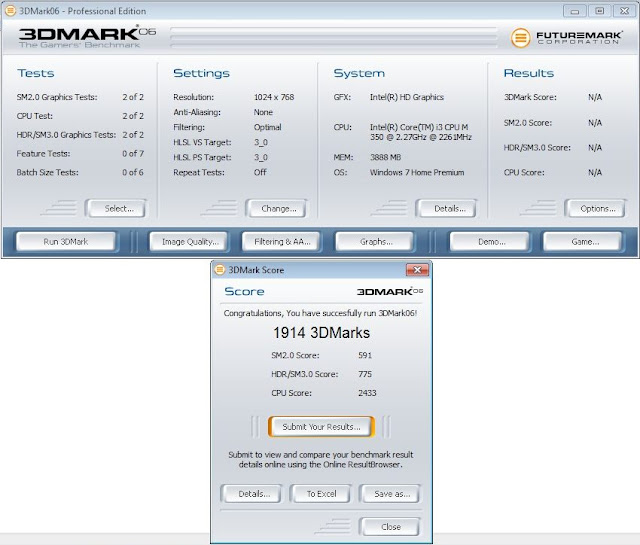The height and width of the screenshot is (545, 640).
Task: Click the OS value Windows 7 Home Premium
Action: point(417,172)
